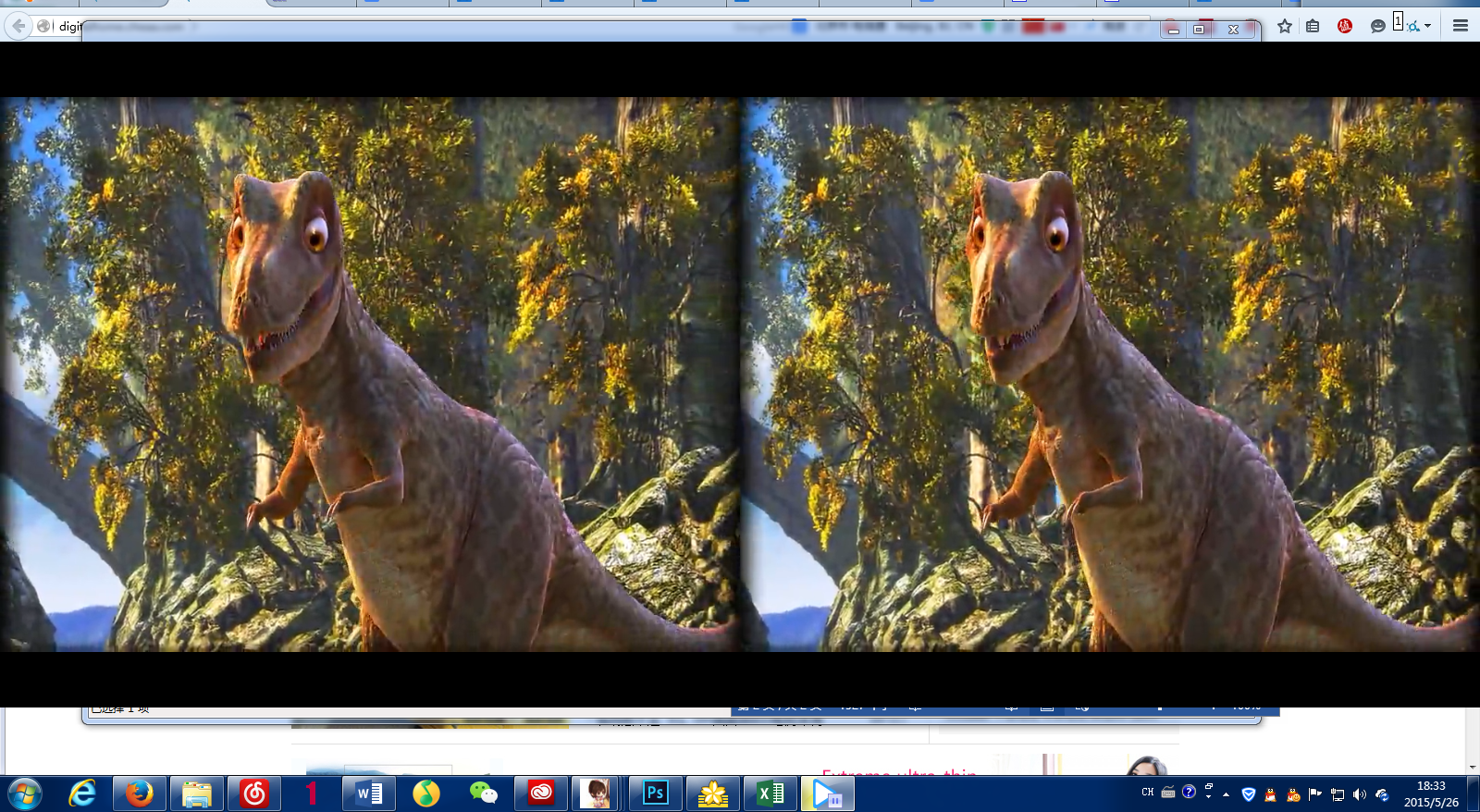Expand the dropdown arrow beside the badge icon
This screenshot has width=1480, height=812.
[1428, 26]
